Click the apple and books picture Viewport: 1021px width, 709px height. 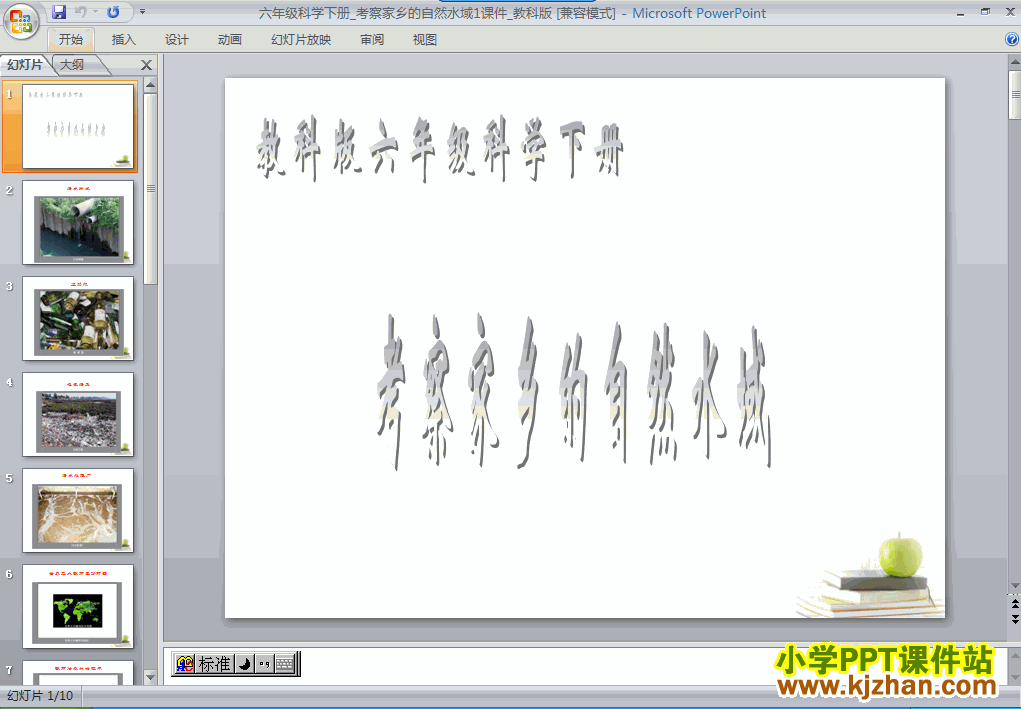(x=871, y=576)
